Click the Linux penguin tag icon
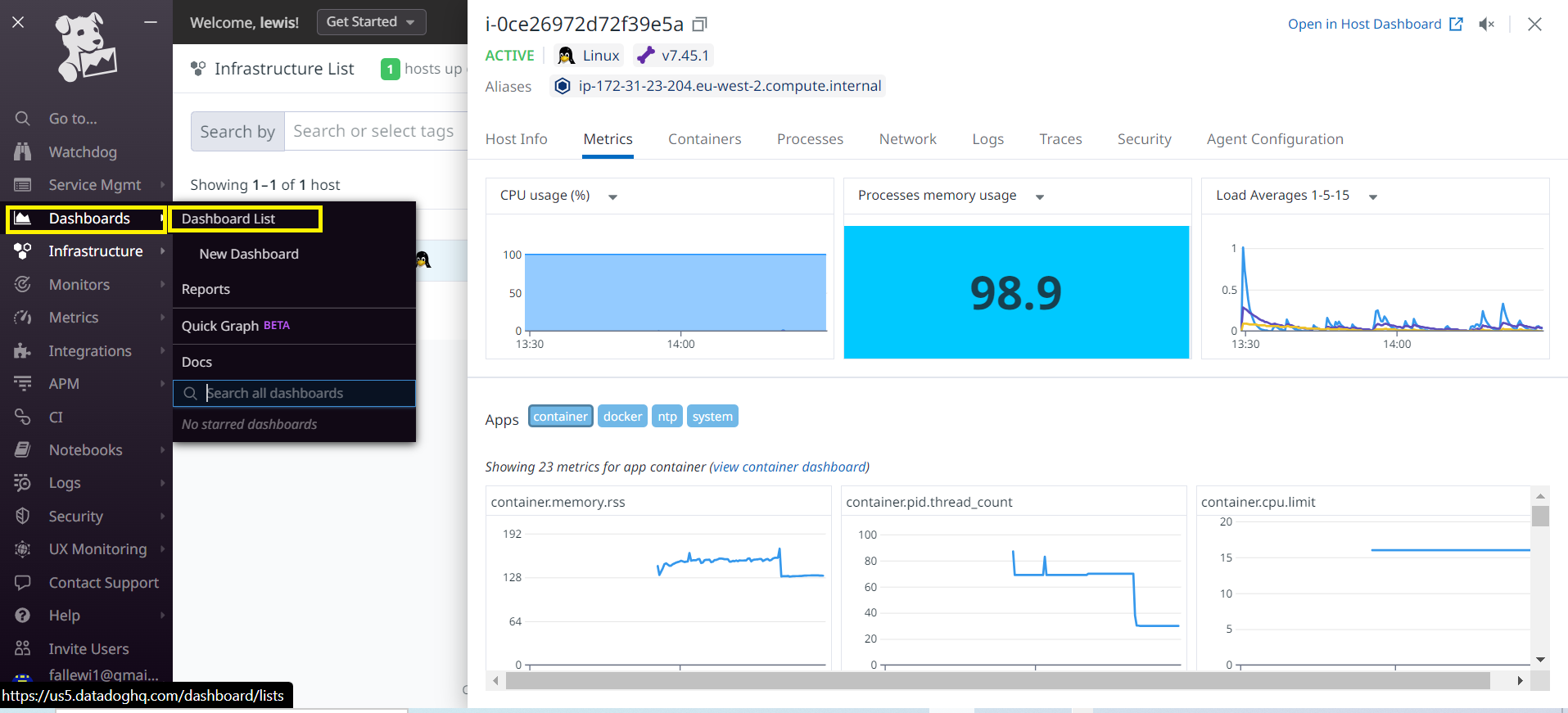This screenshot has height=713, width=1568. [566, 56]
